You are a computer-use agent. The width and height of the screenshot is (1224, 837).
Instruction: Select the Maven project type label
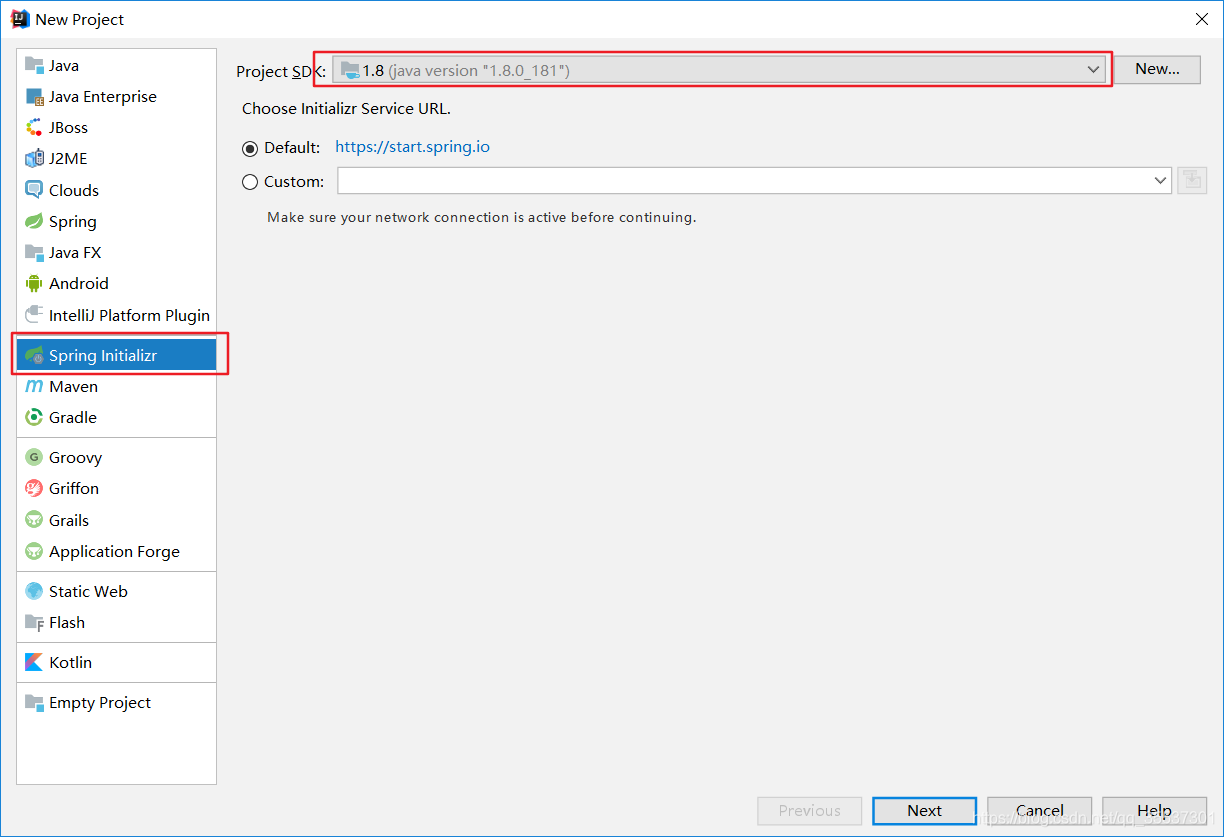tap(74, 386)
